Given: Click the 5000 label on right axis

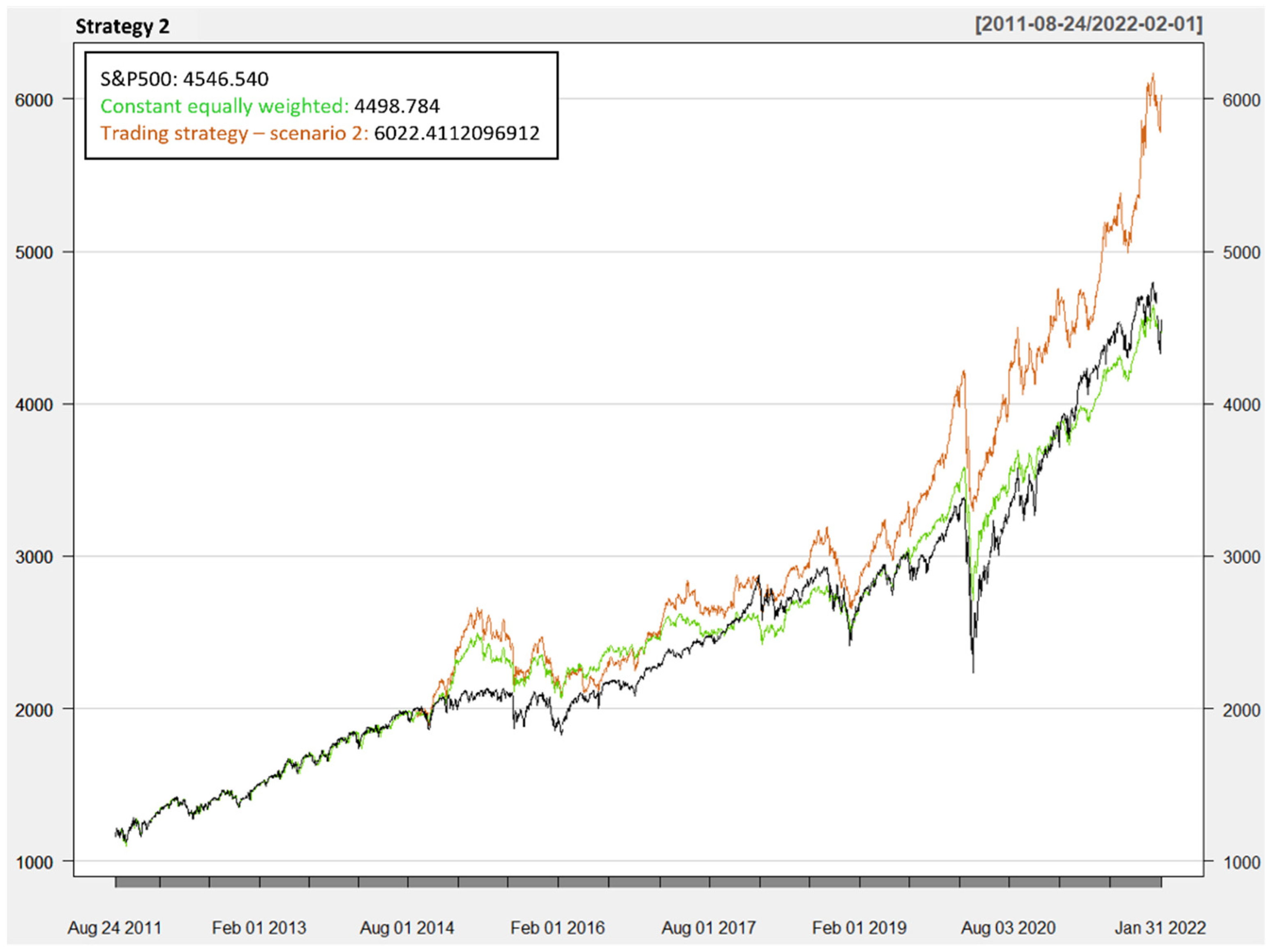Looking at the screenshot, I should pyautogui.click(x=1241, y=252).
